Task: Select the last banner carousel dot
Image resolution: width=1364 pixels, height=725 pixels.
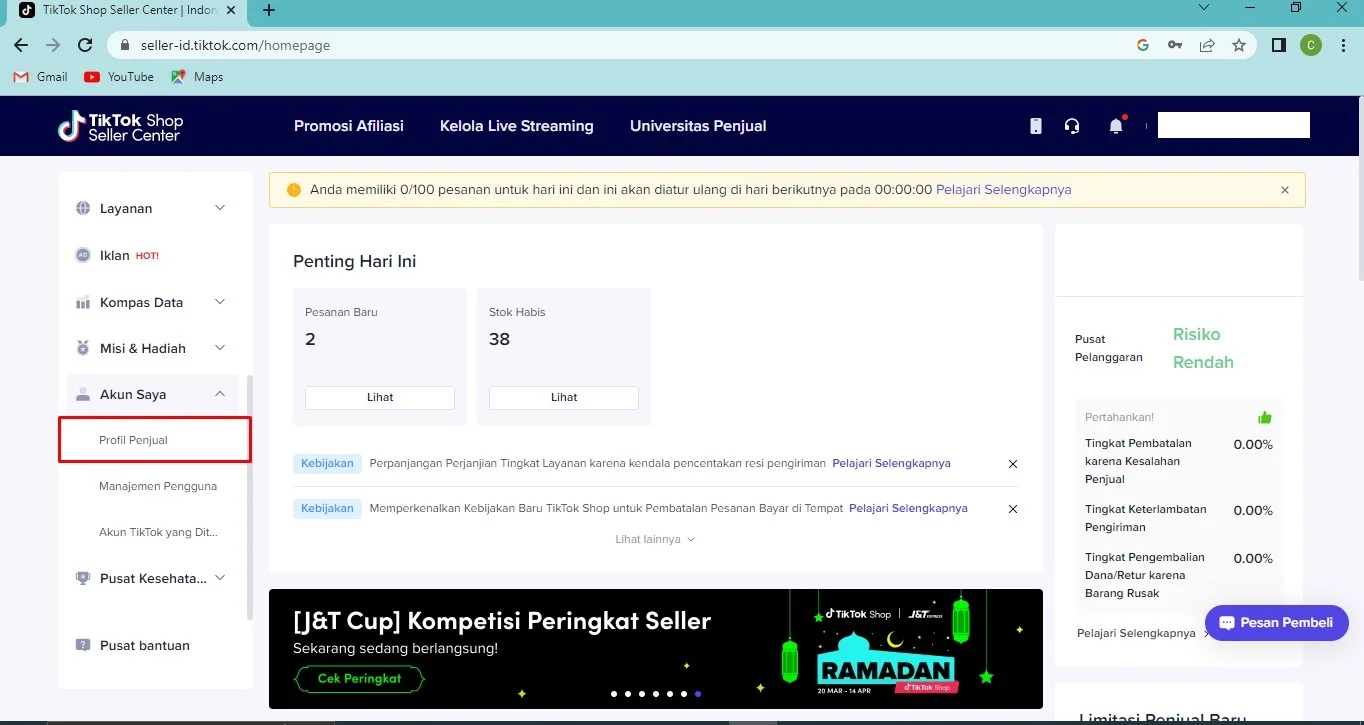Action: pos(698,693)
